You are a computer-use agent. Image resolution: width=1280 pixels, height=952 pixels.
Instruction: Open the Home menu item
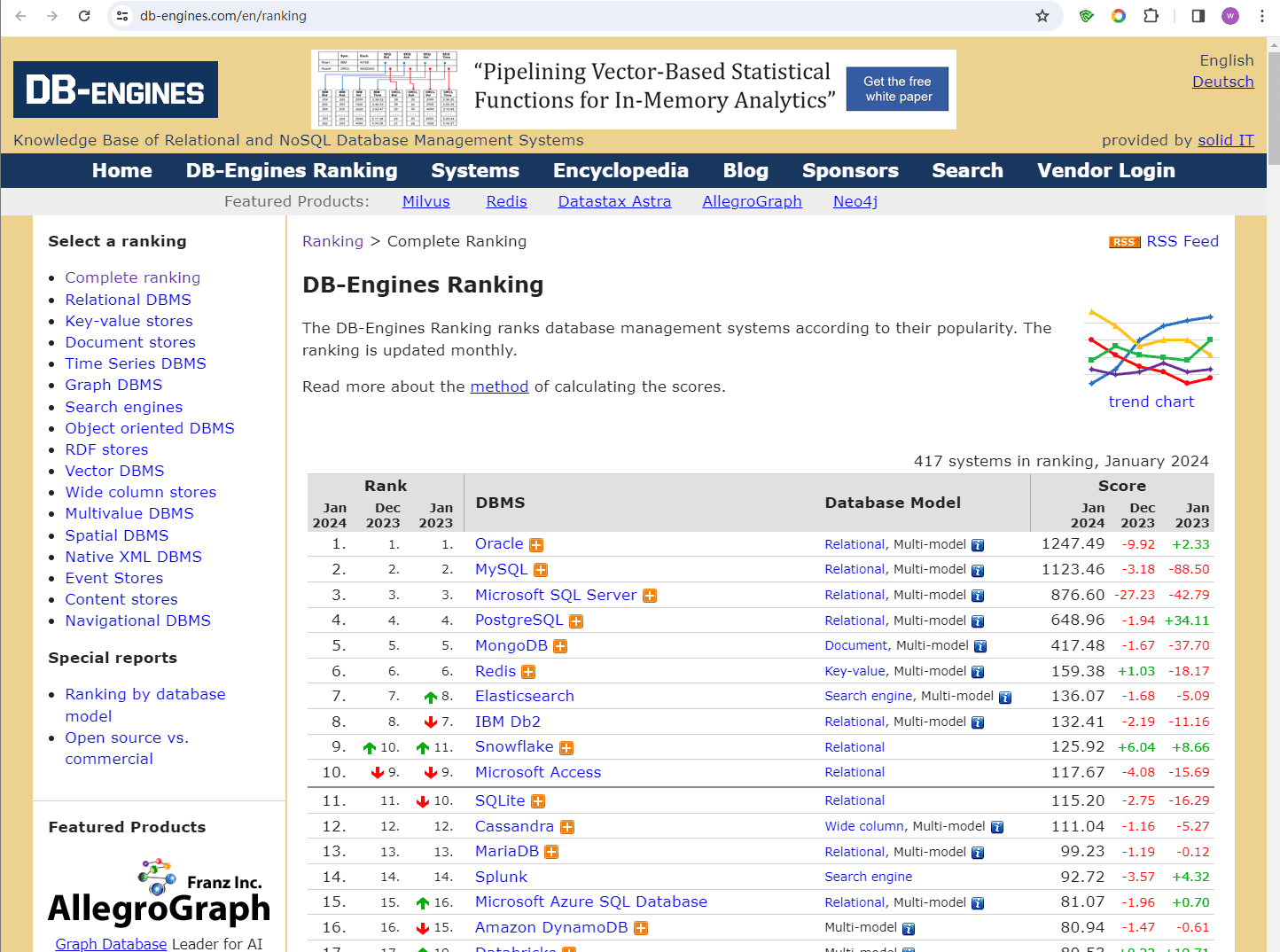(x=122, y=170)
